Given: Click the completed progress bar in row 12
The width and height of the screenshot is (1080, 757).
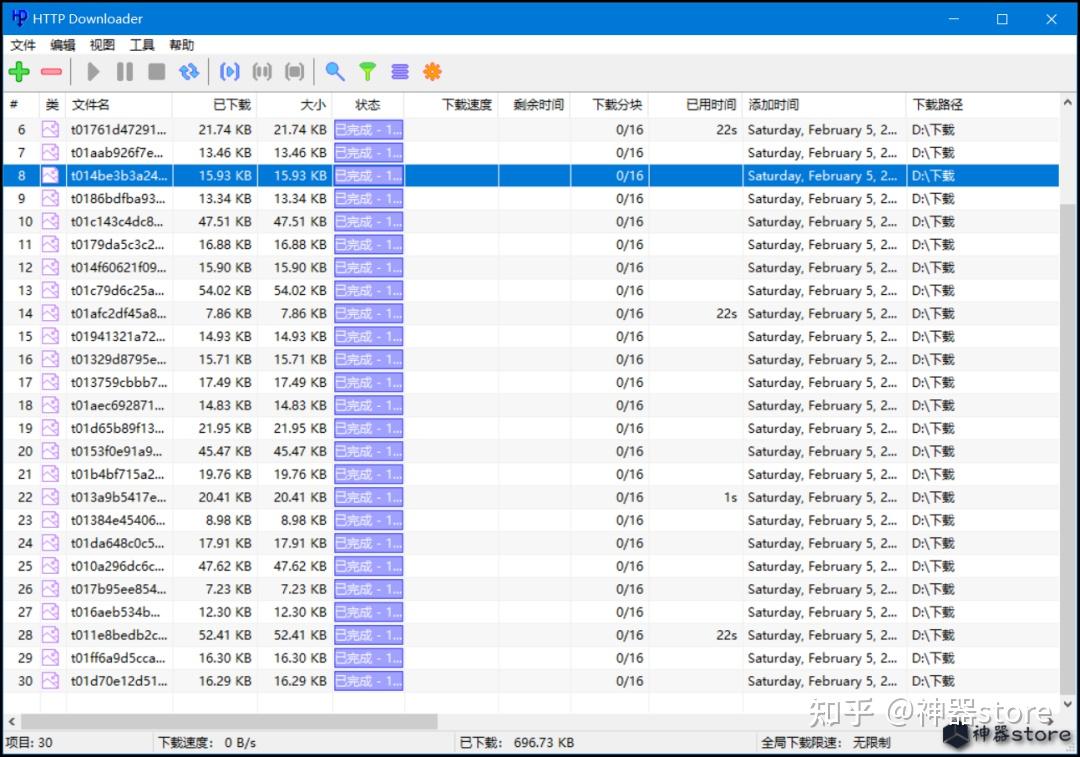Looking at the screenshot, I should 368,267.
